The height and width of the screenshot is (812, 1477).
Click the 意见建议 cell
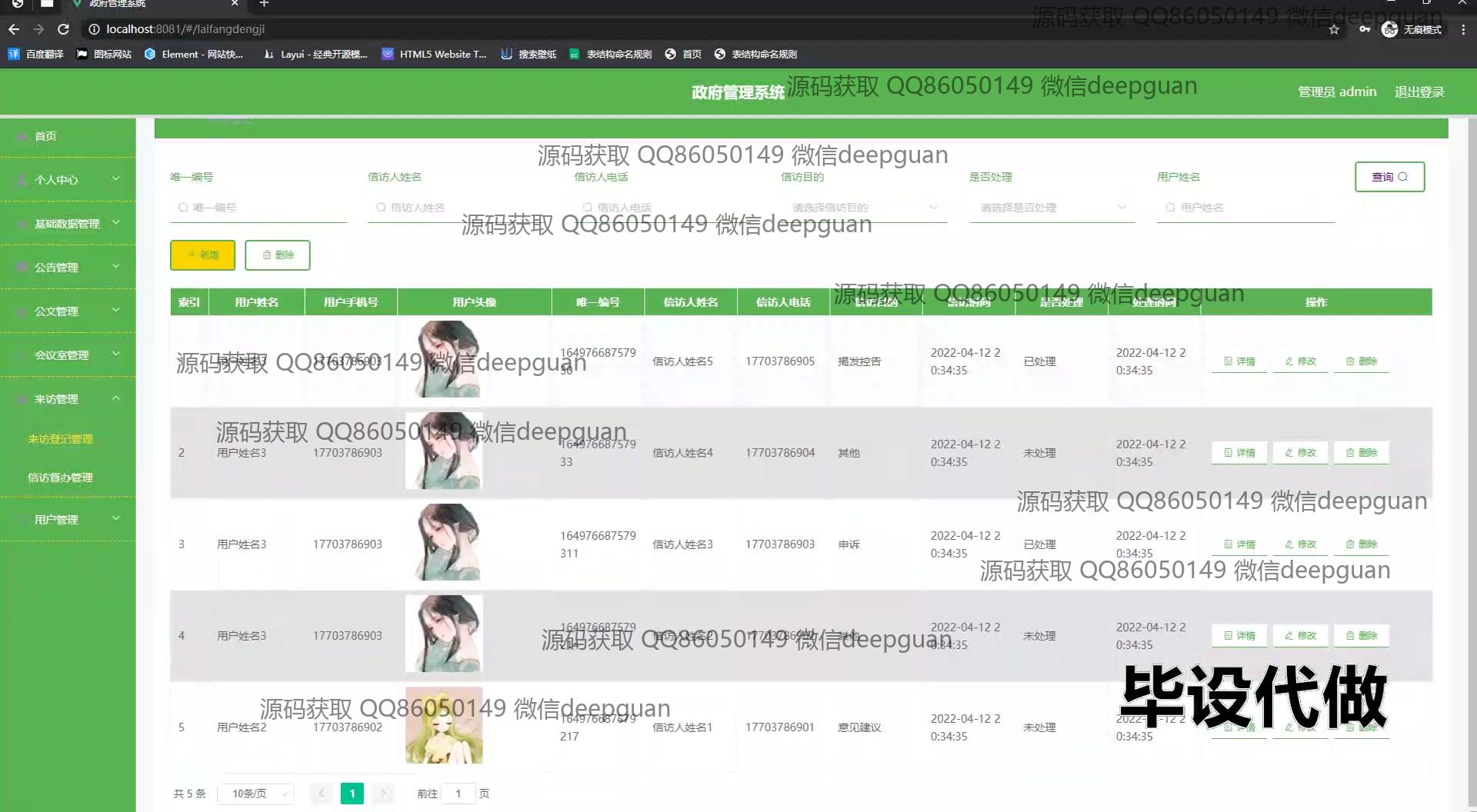pos(859,727)
